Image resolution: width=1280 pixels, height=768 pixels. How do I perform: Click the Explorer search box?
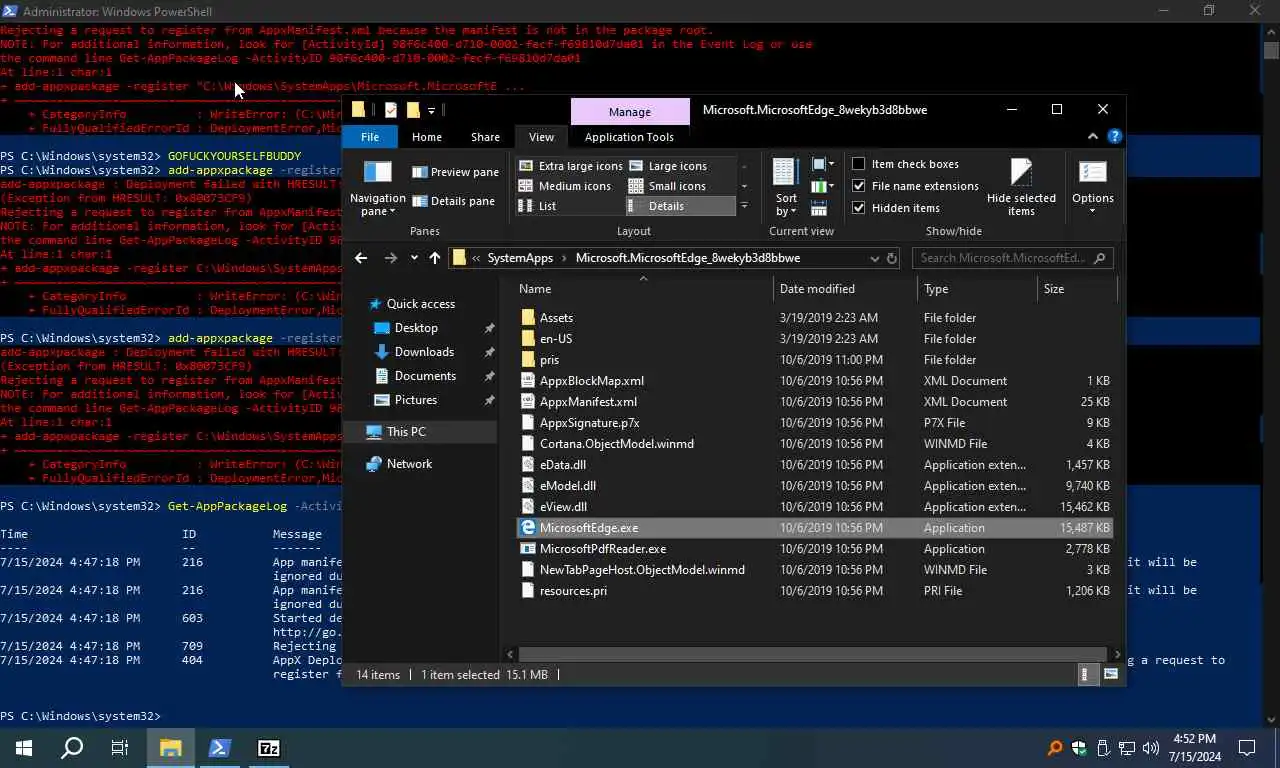click(1012, 258)
